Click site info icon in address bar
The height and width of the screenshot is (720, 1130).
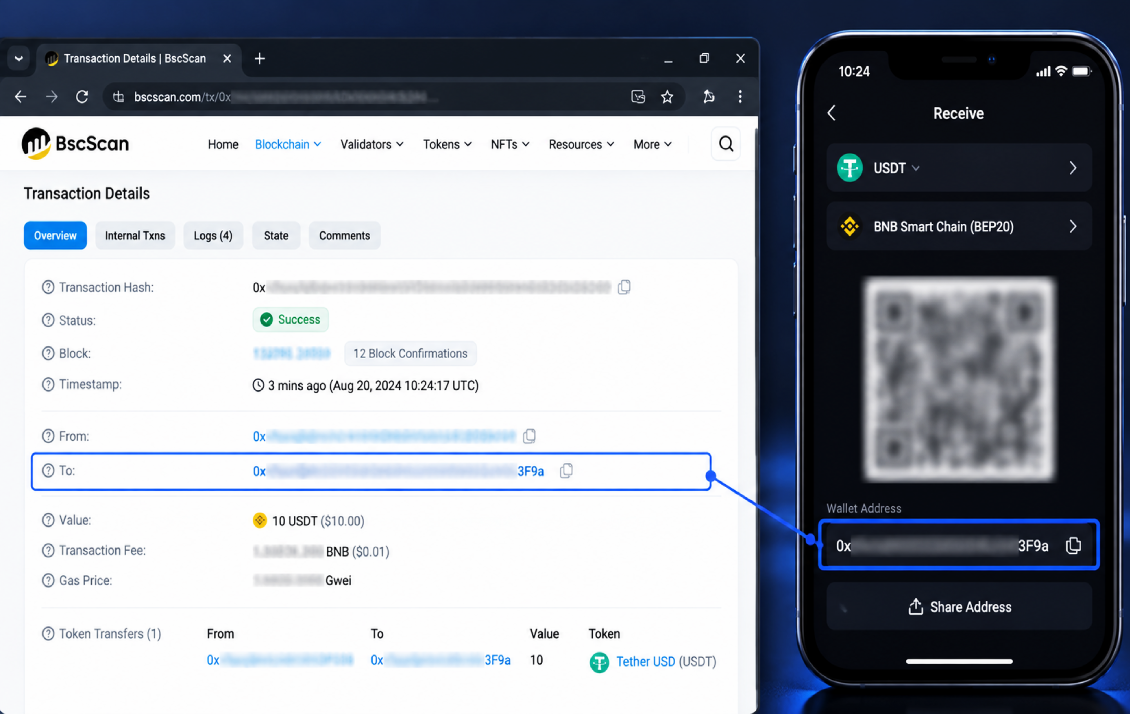tap(119, 97)
